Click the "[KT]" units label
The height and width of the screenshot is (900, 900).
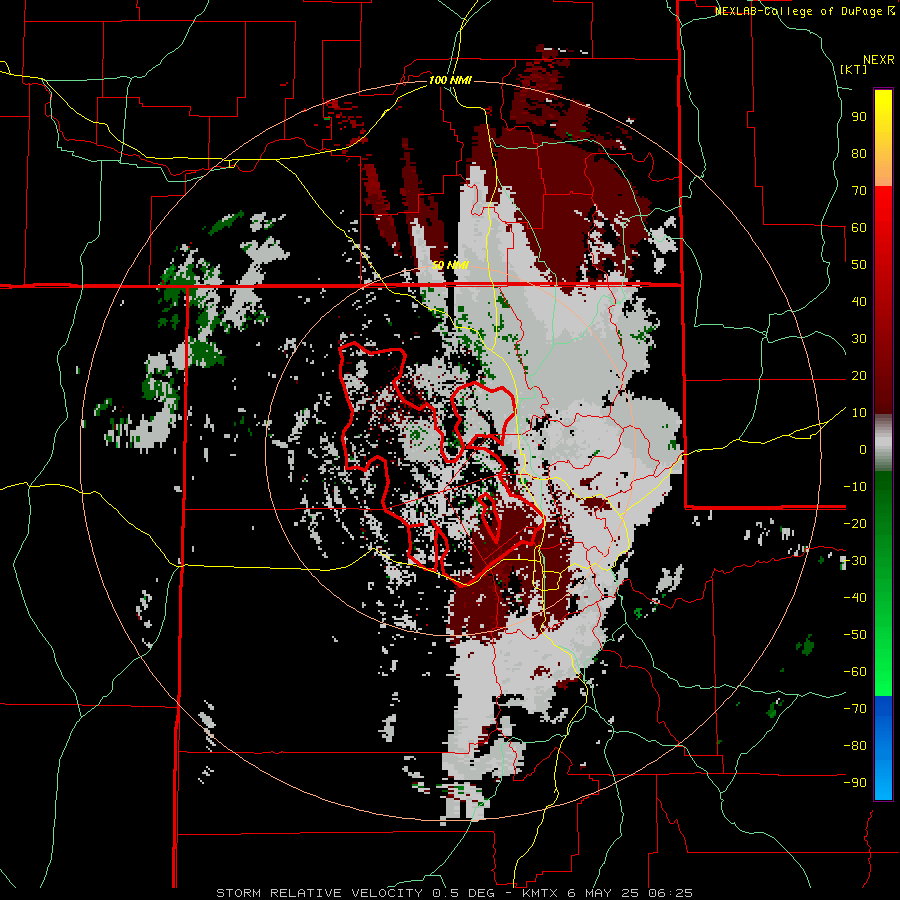coord(854,69)
